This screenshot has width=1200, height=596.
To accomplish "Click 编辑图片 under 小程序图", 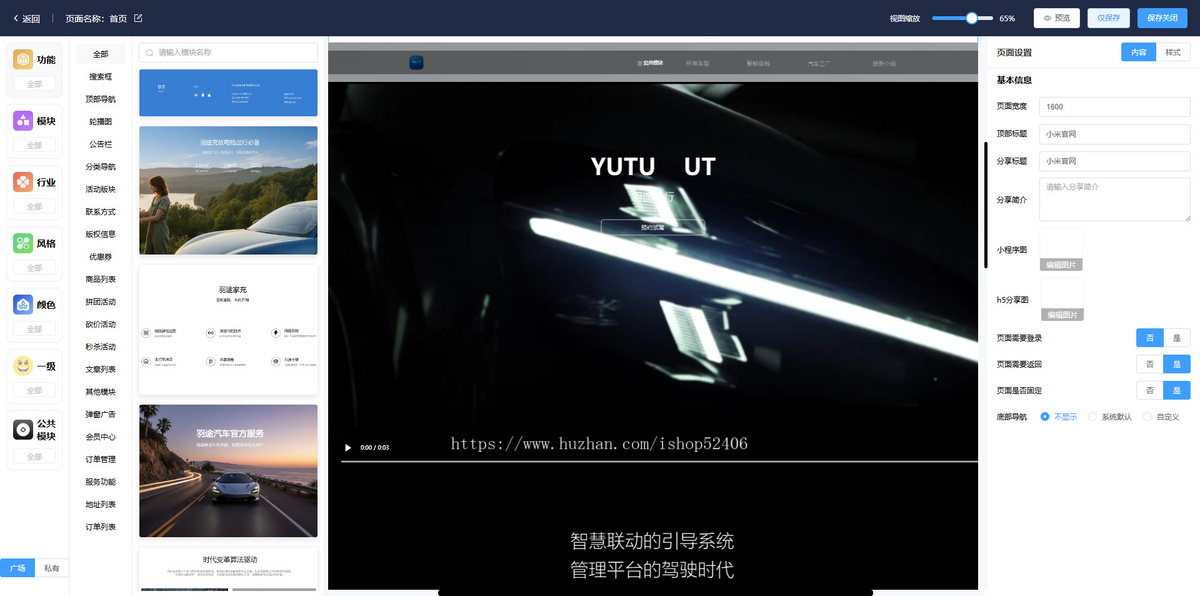I will pos(1060,264).
